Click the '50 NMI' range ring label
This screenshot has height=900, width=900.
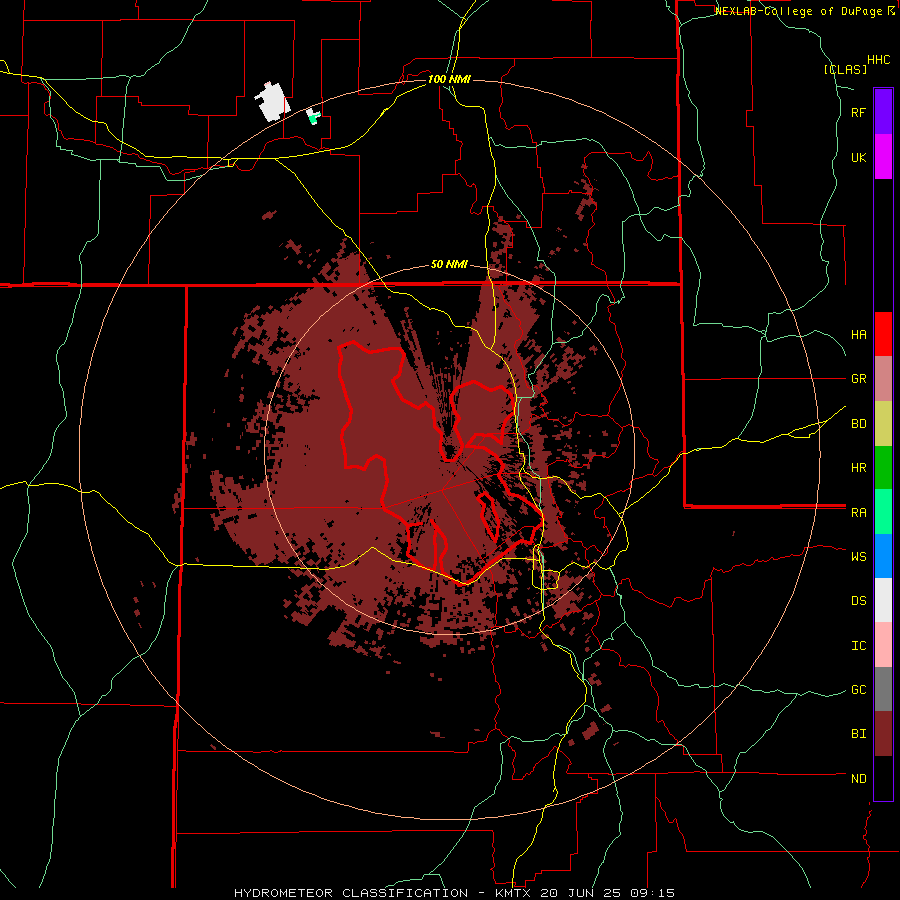coord(449,264)
